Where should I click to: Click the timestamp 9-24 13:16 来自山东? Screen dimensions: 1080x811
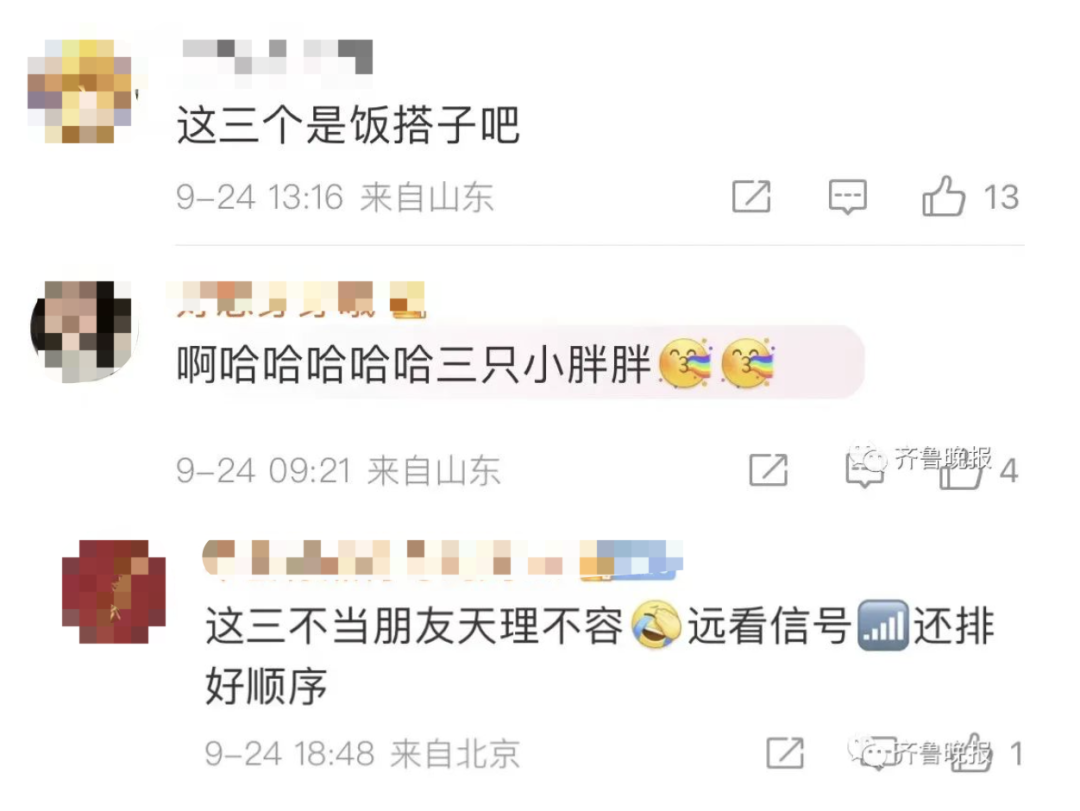tap(335, 197)
